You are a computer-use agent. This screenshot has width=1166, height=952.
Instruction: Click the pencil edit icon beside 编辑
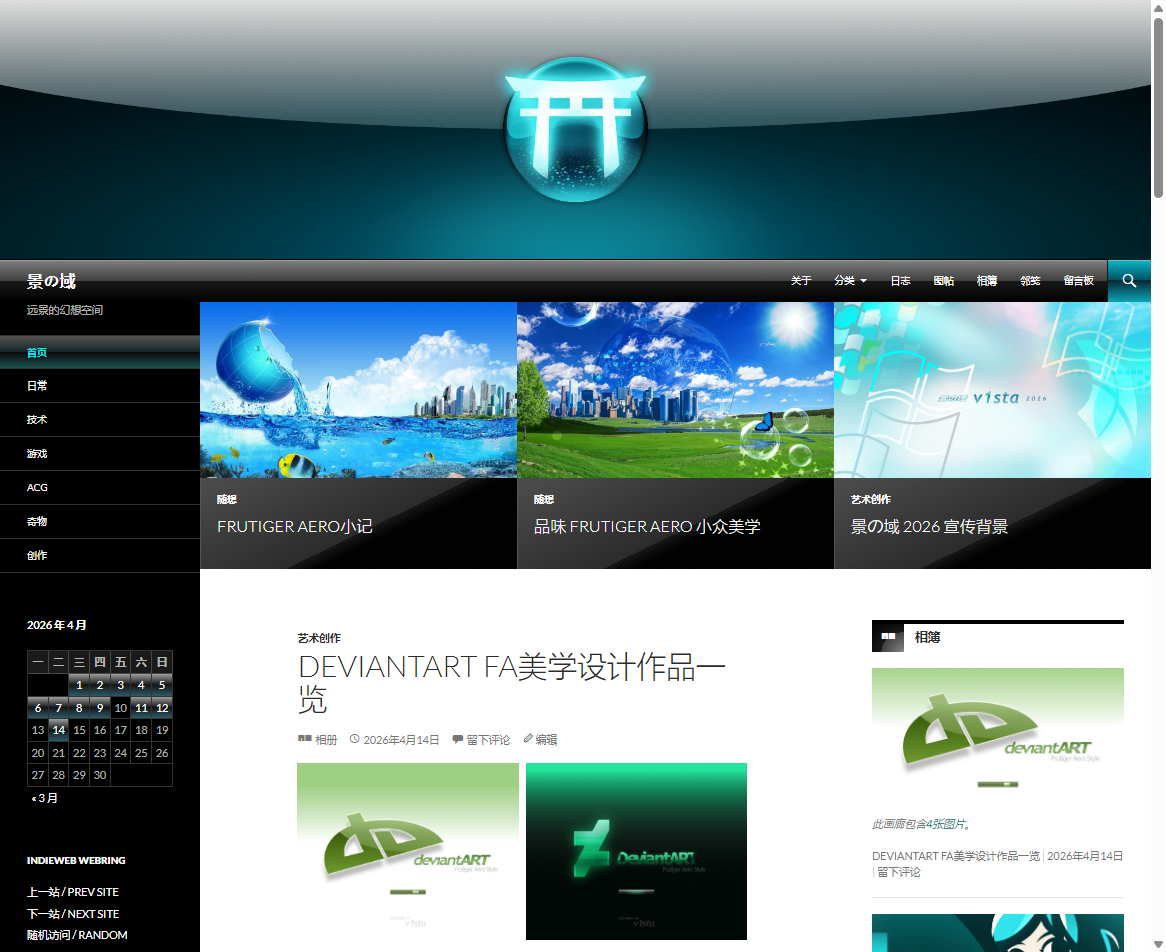(528, 739)
